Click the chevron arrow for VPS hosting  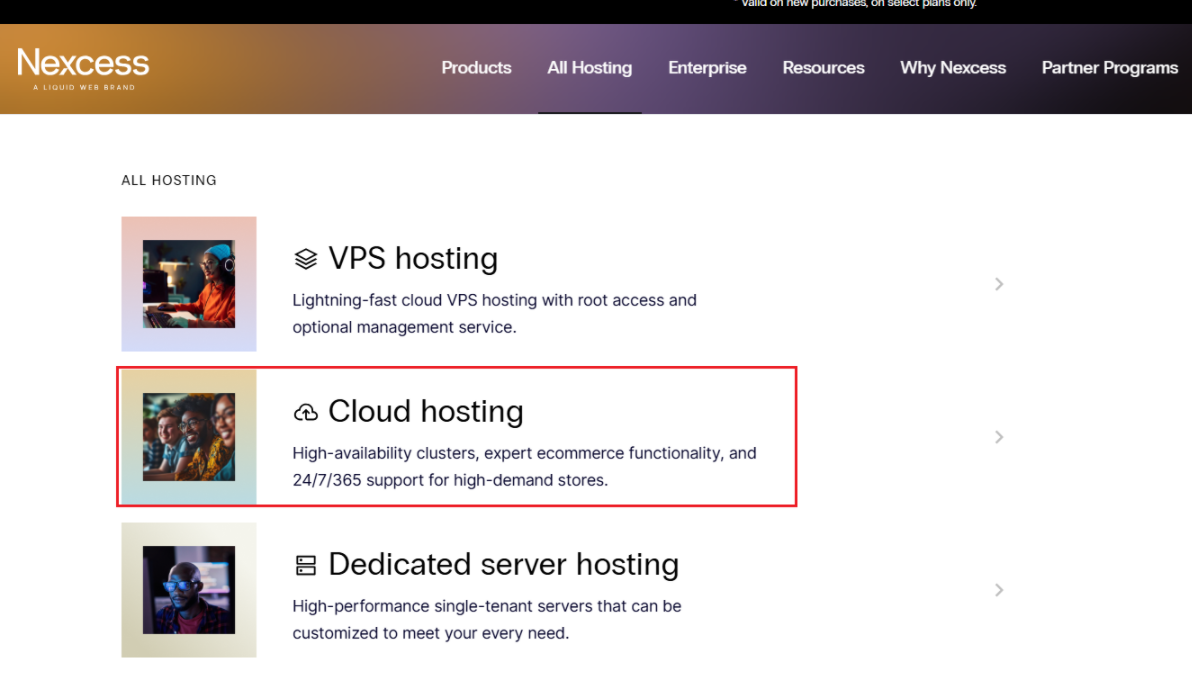(999, 284)
